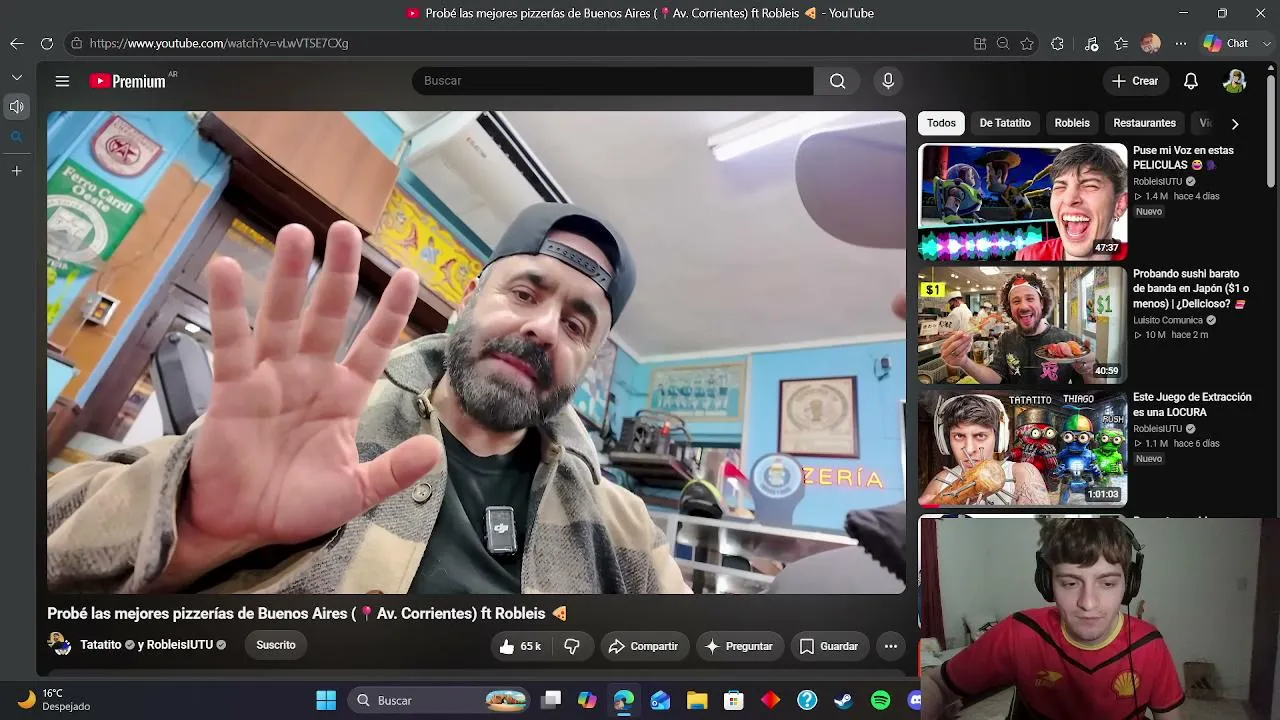
Task: Open the blue question mark help app on taskbar
Action: [x=807, y=700]
